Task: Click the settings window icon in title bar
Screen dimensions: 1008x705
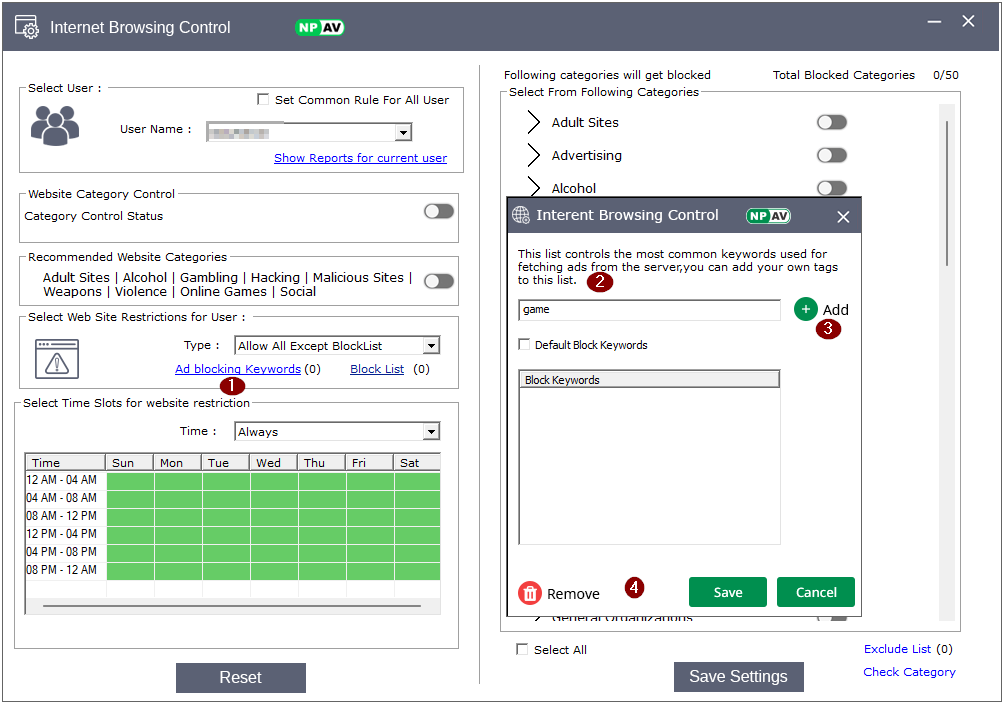Action: (x=27, y=27)
